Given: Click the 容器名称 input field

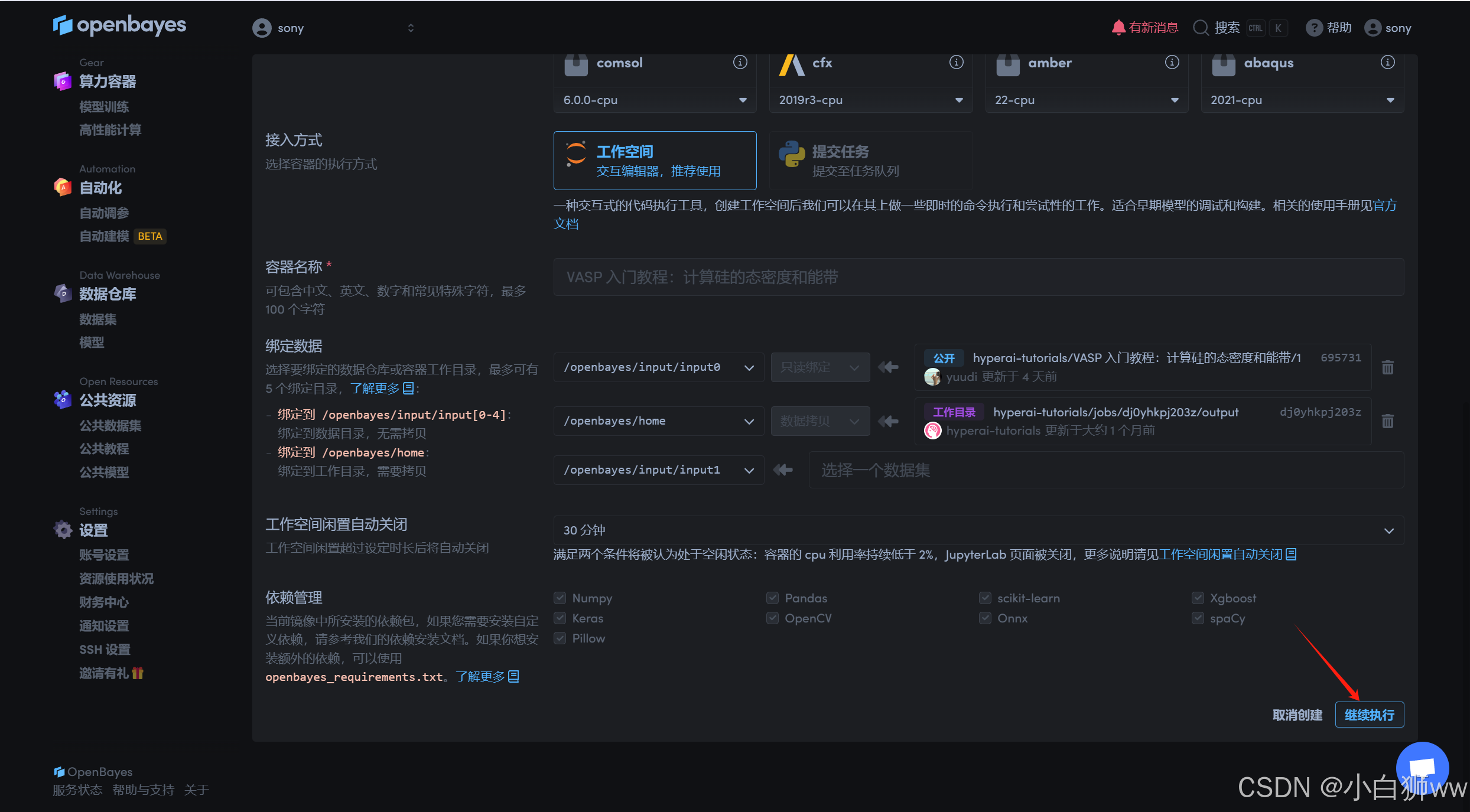Looking at the screenshot, I should [x=978, y=277].
